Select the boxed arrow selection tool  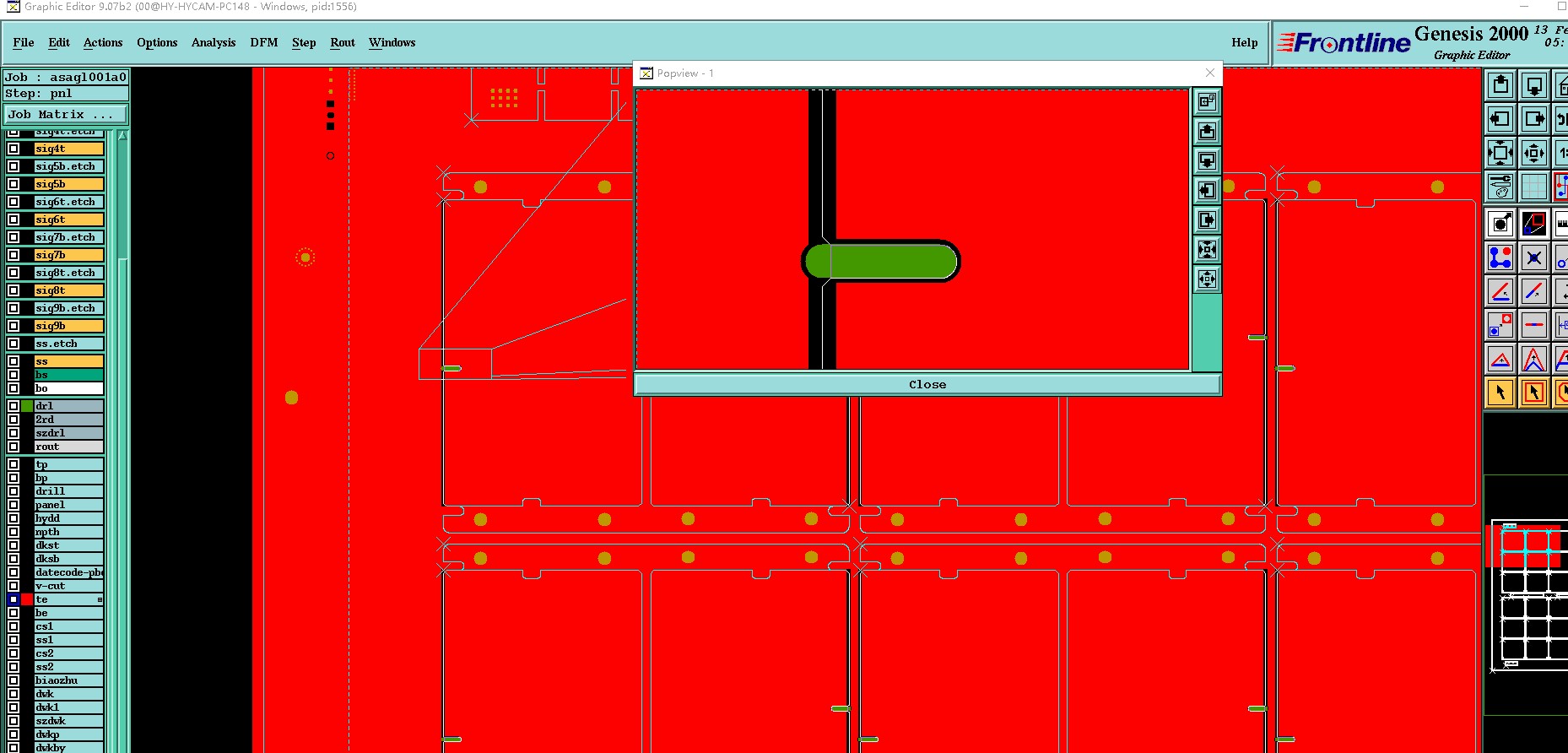(x=1534, y=393)
